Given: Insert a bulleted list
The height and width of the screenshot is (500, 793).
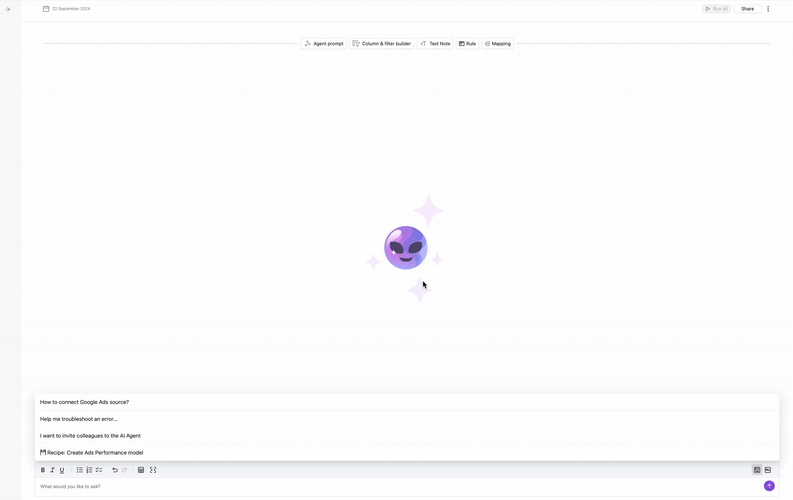Looking at the screenshot, I should (x=79, y=470).
